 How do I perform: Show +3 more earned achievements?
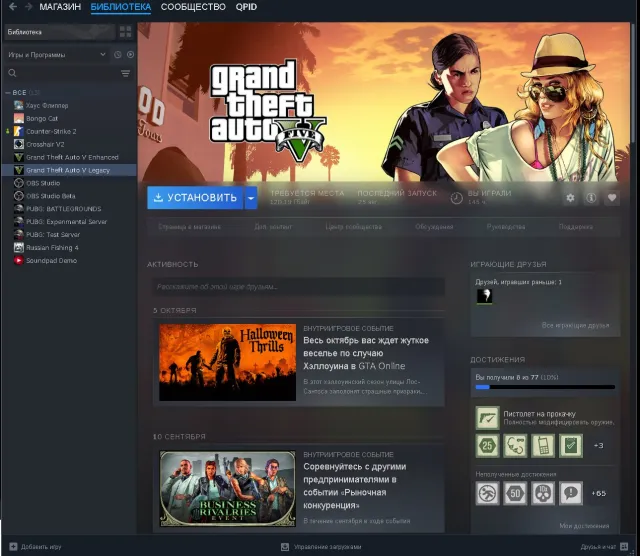coord(598,445)
